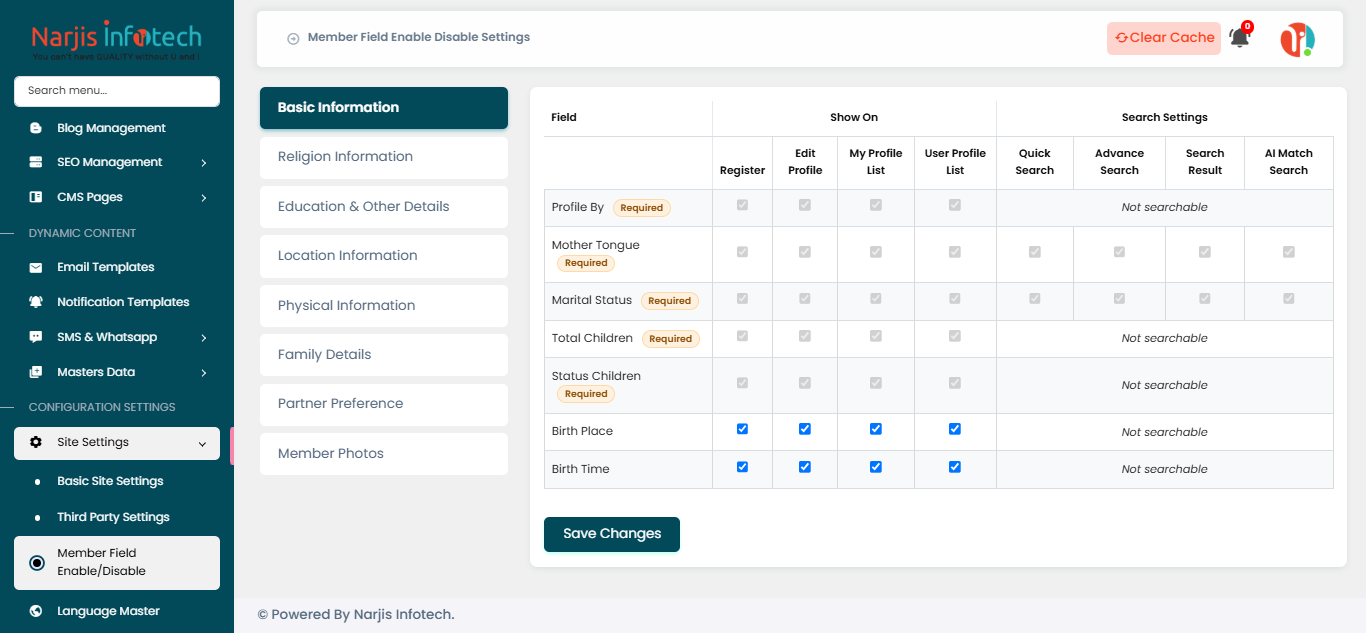This screenshot has width=1366, height=633.
Task: Open Basic Site Settings submenu link
Action: point(110,481)
